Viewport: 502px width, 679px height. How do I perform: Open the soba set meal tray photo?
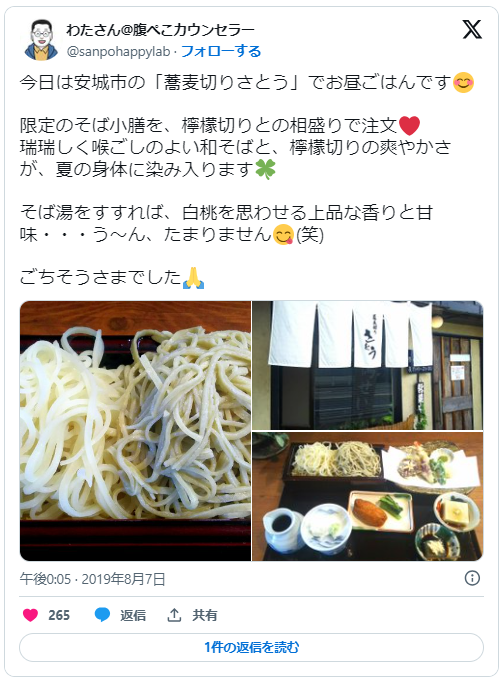367,496
